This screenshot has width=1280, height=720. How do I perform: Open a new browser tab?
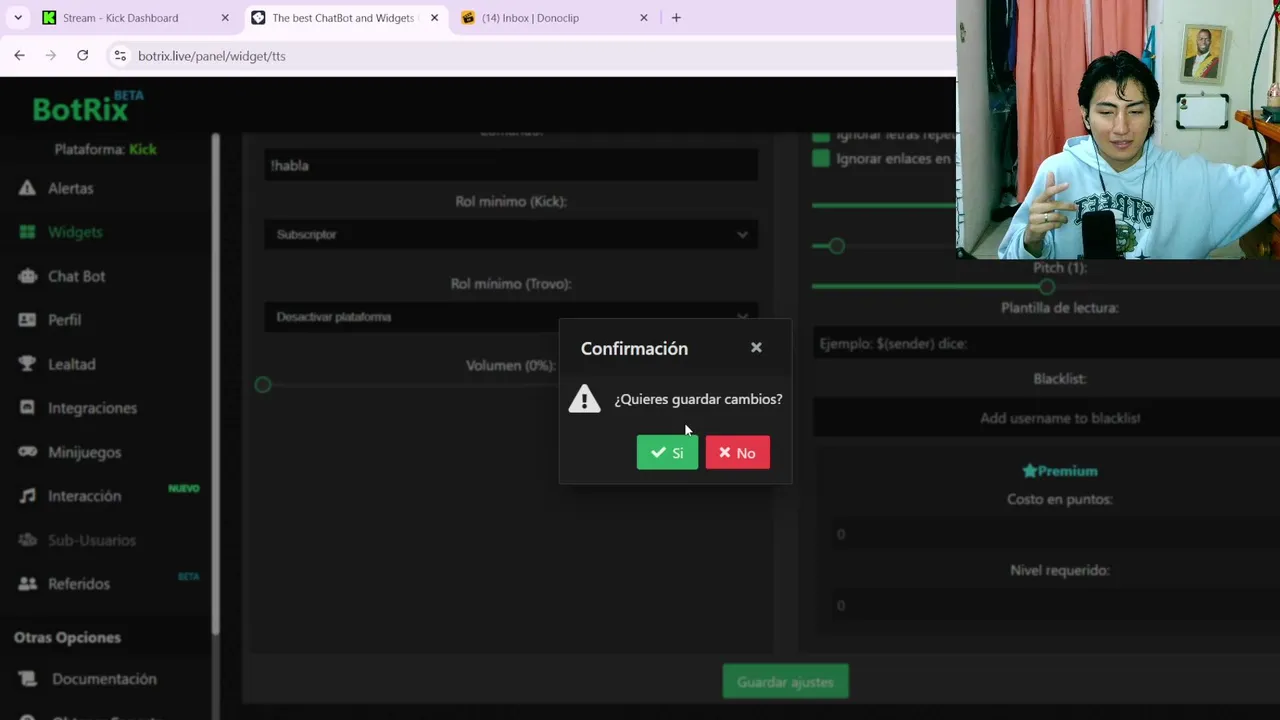pyautogui.click(x=676, y=17)
